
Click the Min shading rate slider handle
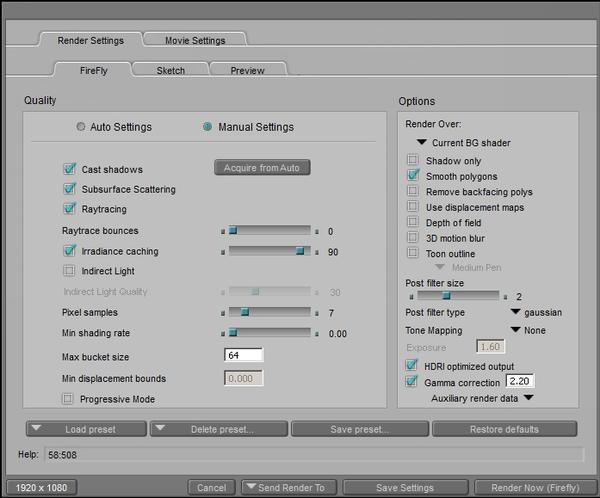pyautogui.click(x=233, y=333)
